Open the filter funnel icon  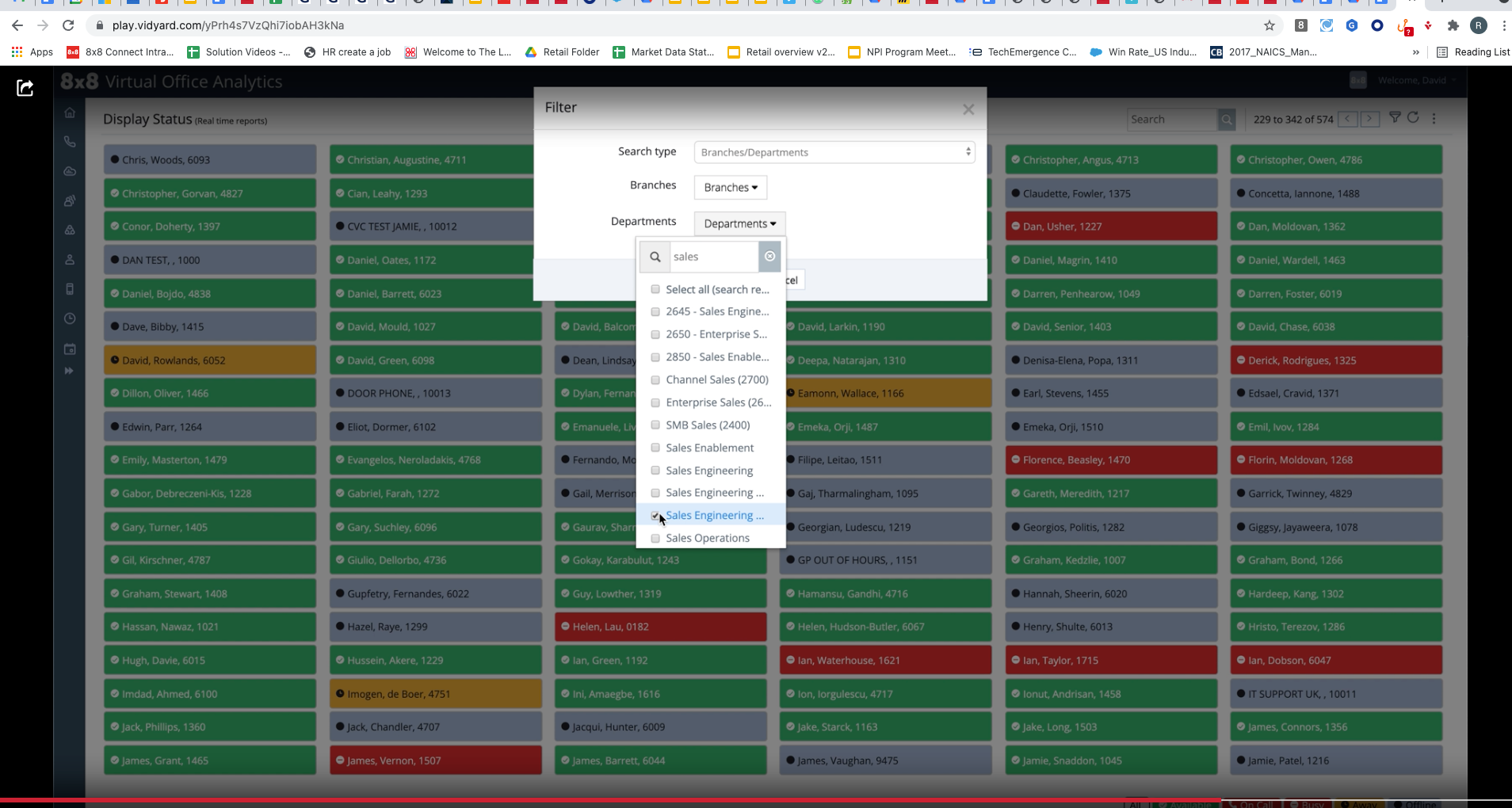point(1395,117)
